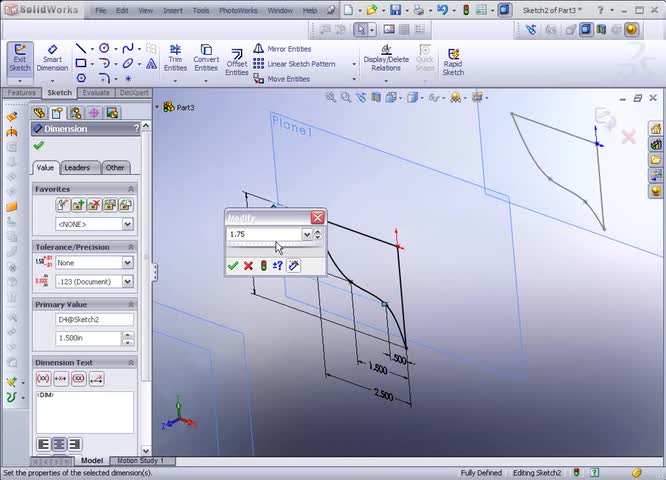The width and height of the screenshot is (666, 480).
Task: Click the Modify value spinner arrows
Action: coord(318,234)
